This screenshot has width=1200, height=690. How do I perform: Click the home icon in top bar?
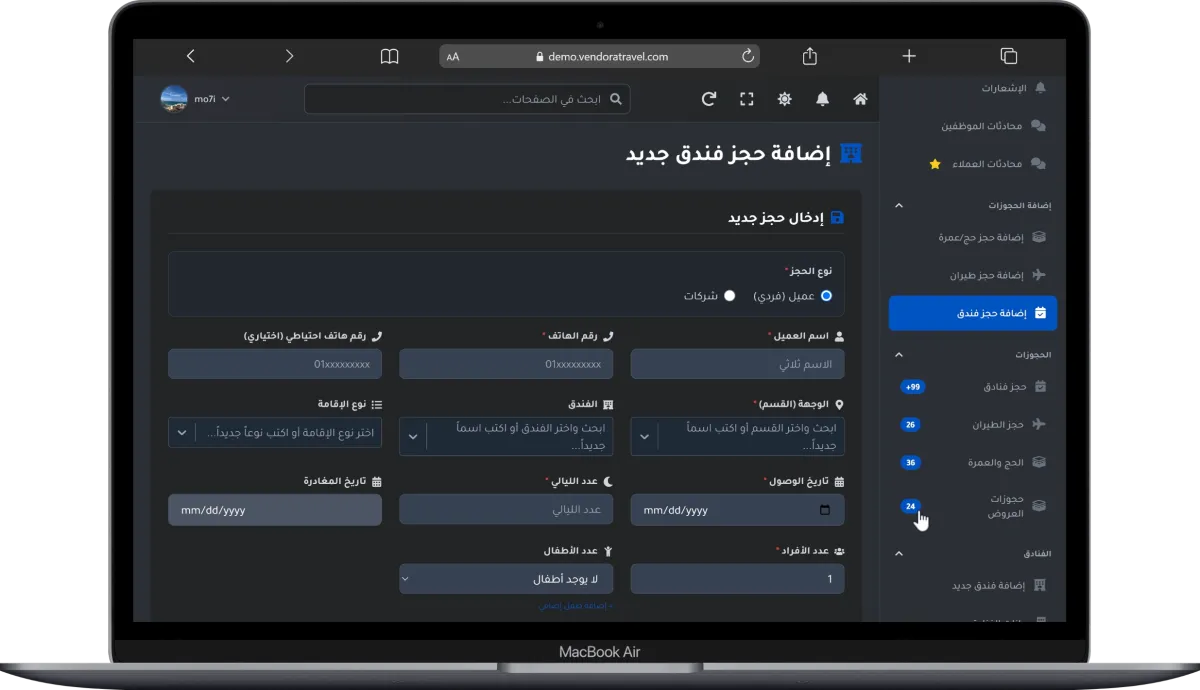860,99
